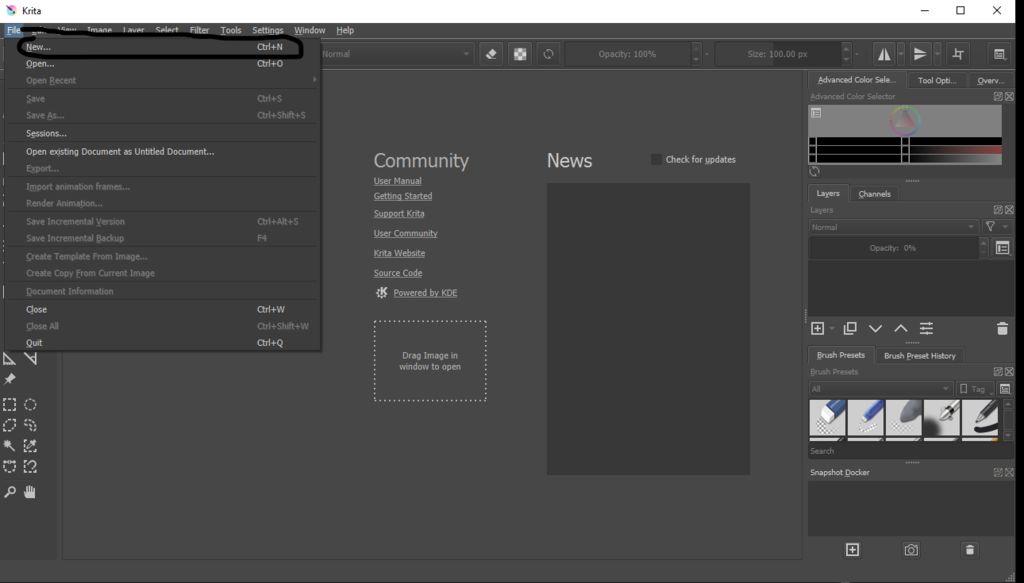Reload original brush preset

[549, 54]
